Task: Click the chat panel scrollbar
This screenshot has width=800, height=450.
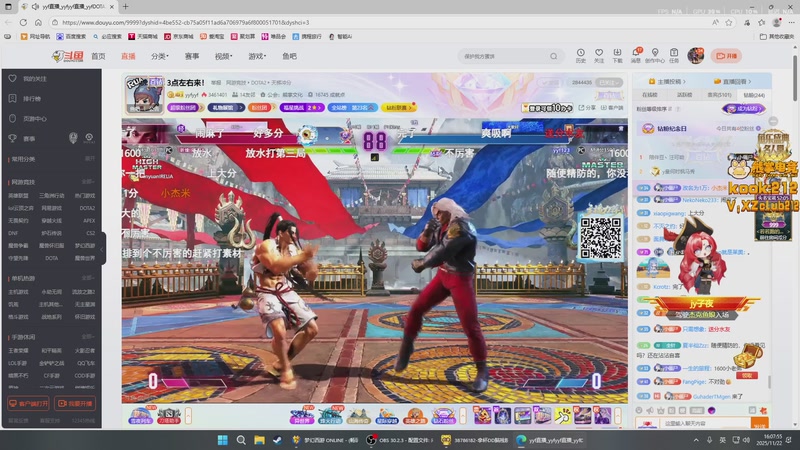Action: click(x=769, y=381)
